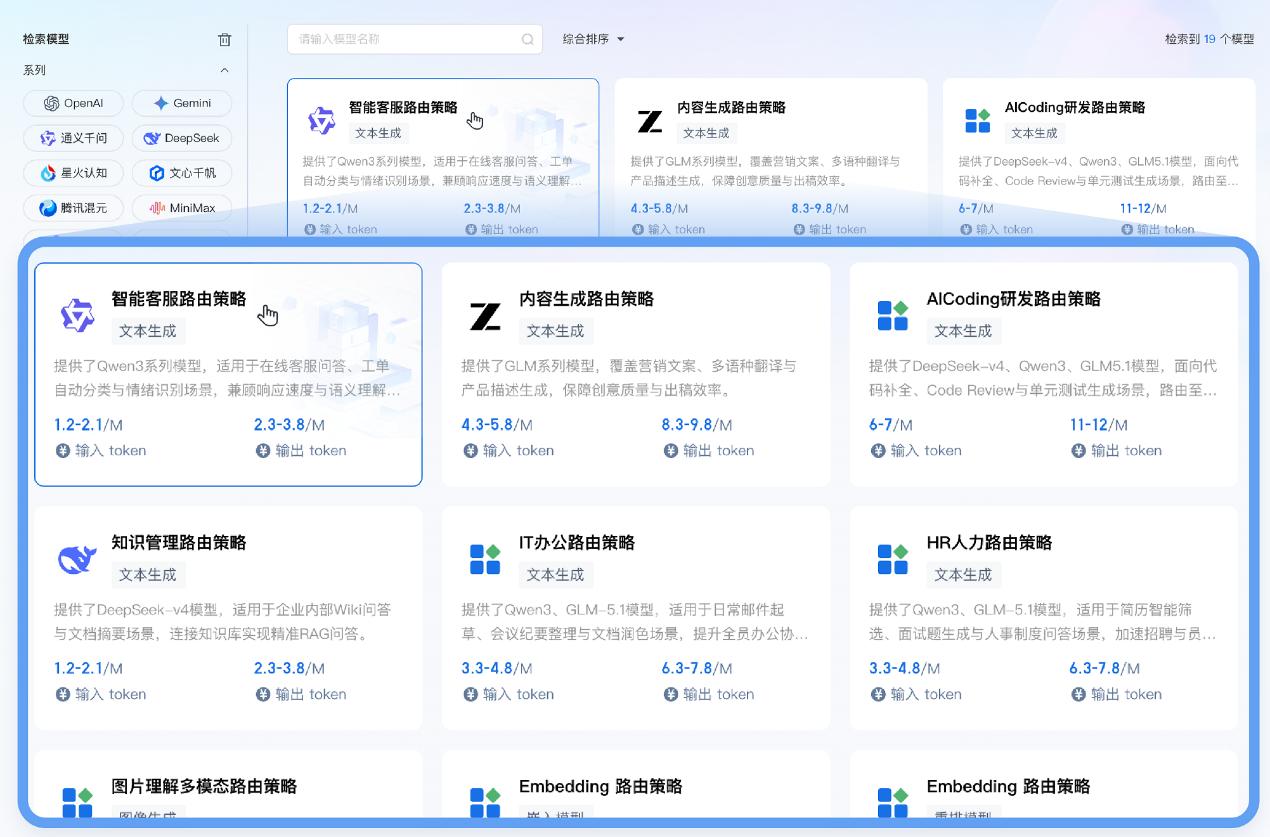
Task: Toggle the DeepSeek series filter chip
Action: pyautogui.click(x=182, y=138)
